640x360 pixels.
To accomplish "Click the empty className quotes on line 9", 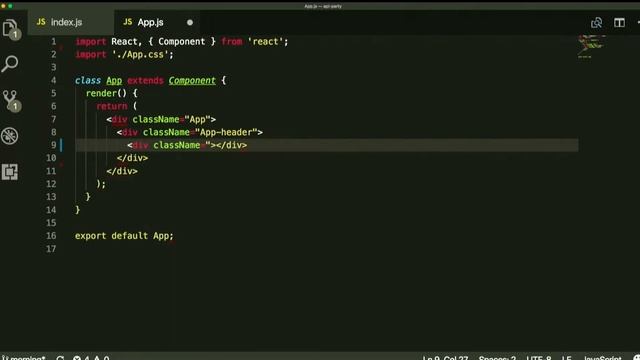I will tap(207, 145).
